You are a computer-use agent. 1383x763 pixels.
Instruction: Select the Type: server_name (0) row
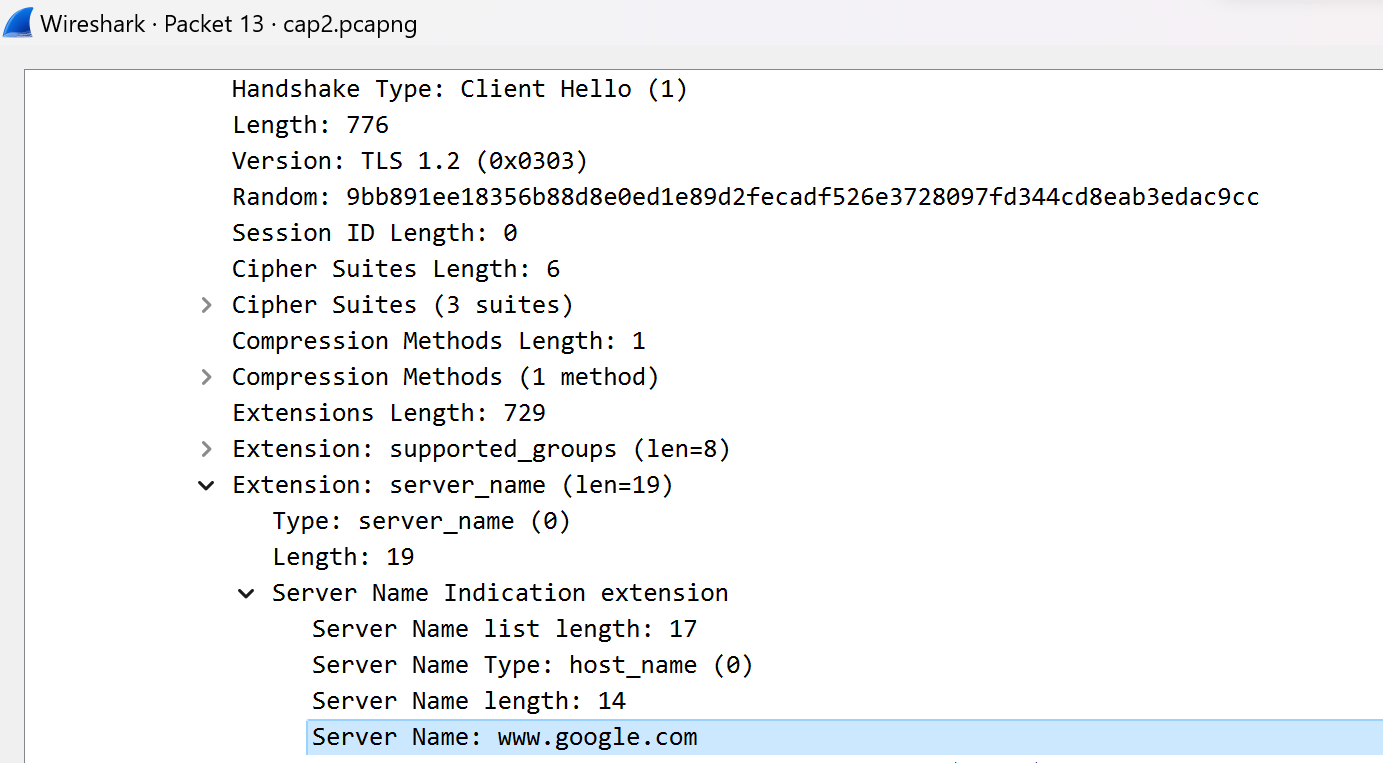(420, 521)
